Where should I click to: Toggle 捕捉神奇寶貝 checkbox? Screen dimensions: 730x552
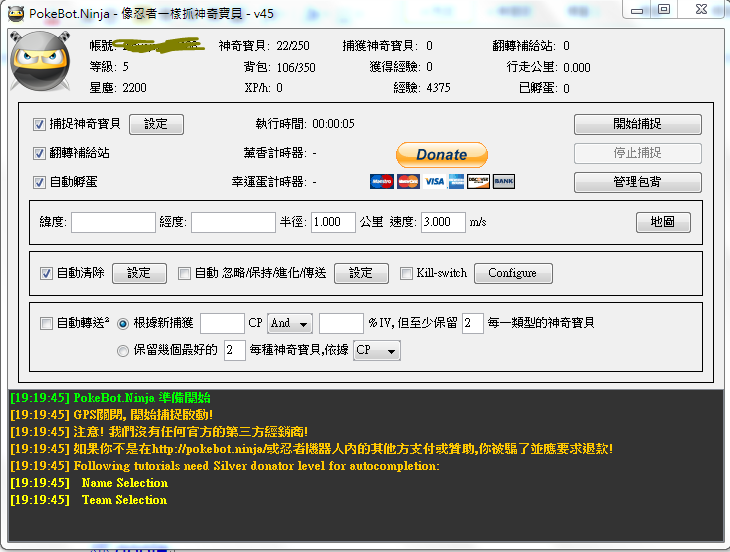pyautogui.click(x=39, y=124)
